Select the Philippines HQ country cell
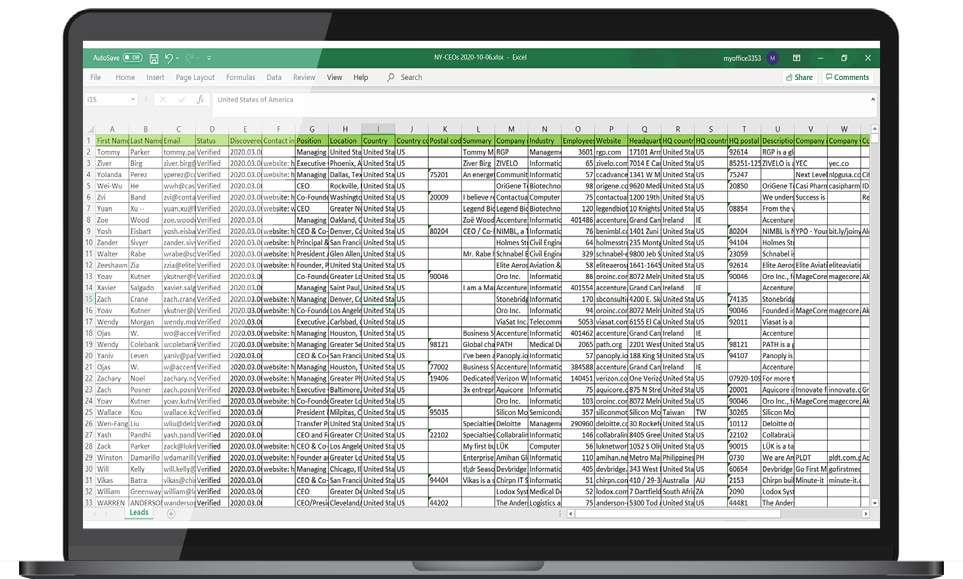963x579 pixels. coord(677,458)
